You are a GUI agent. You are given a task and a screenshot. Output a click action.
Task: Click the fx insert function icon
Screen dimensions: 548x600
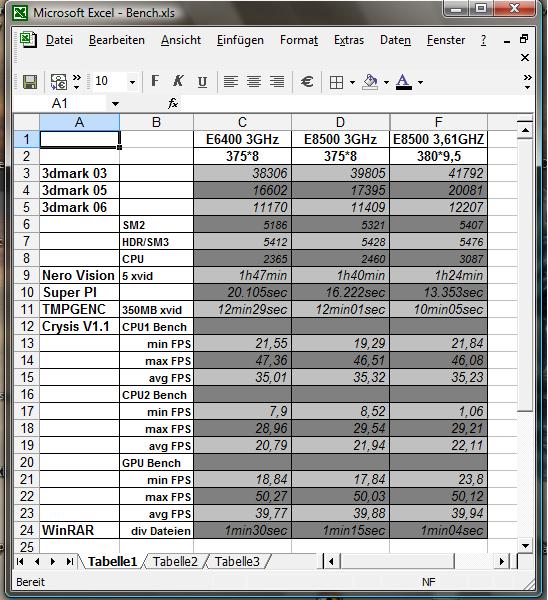point(173,103)
